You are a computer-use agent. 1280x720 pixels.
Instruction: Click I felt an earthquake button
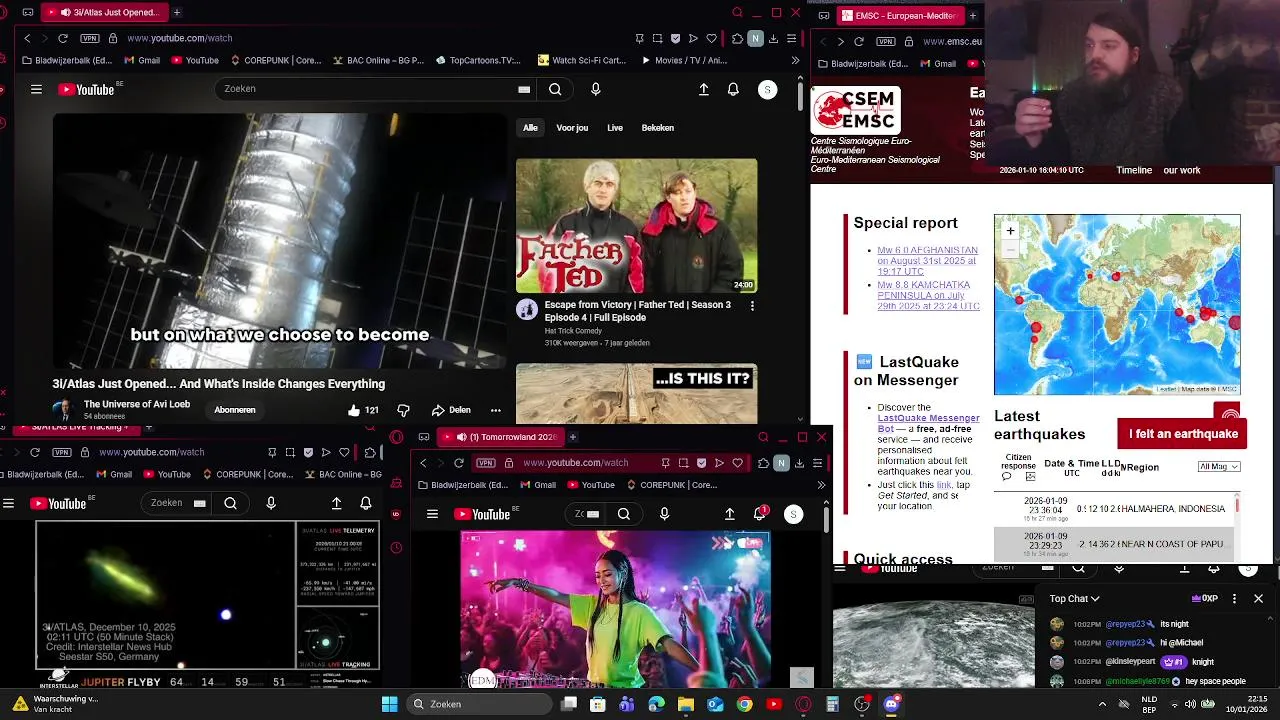(x=1183, y=434)
